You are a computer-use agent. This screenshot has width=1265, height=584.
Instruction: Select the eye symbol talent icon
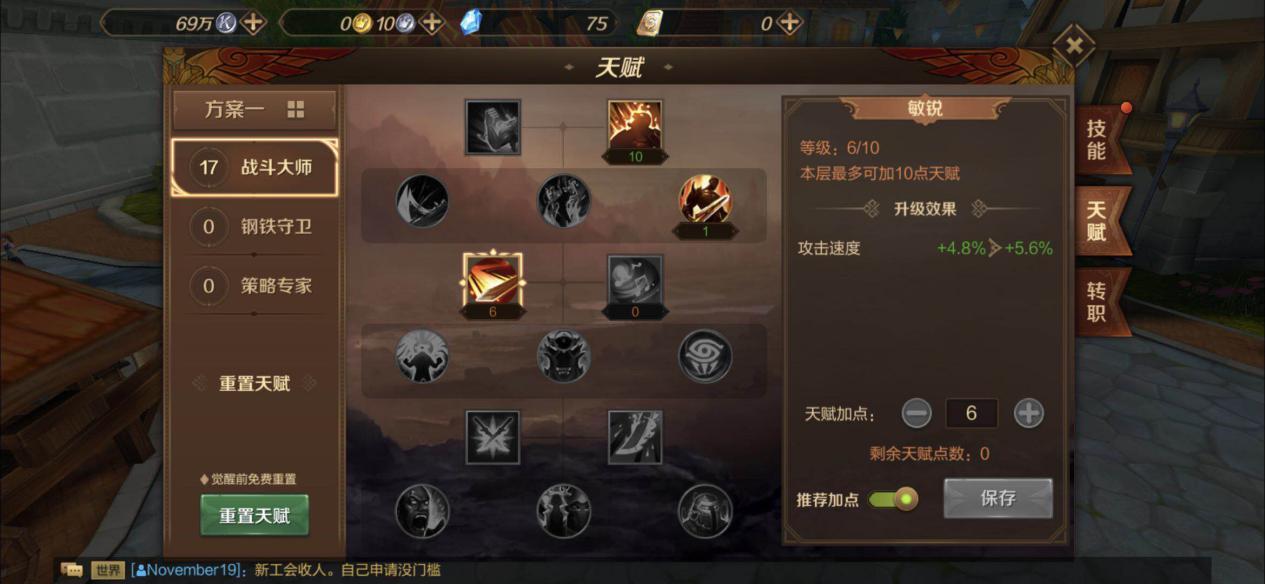pos(705,356)
